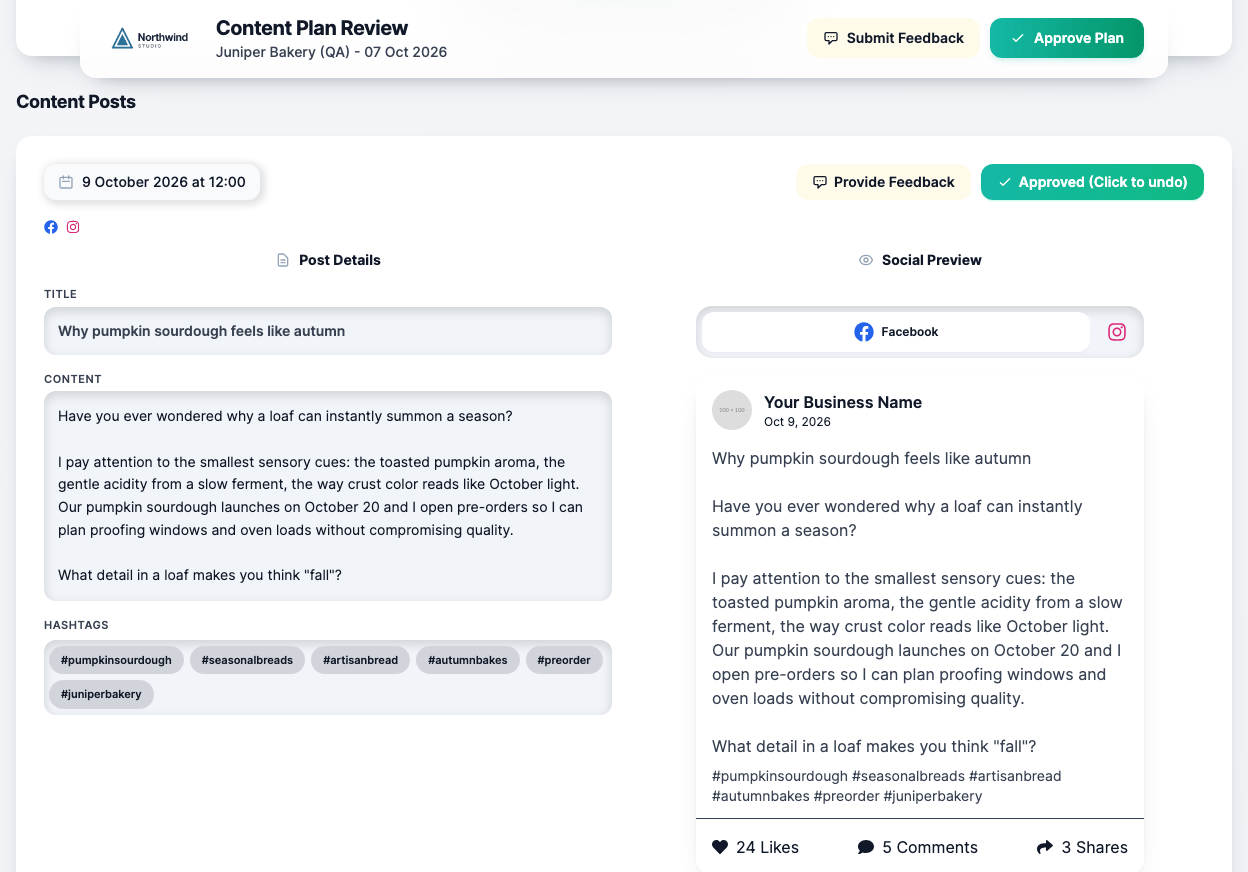Open Provide Feedback for this post

pos(883,182)
